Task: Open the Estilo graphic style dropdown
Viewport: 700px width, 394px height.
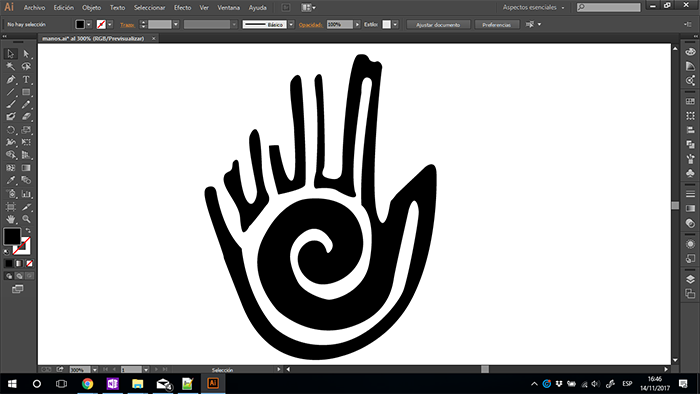Action: coord(395,25)
